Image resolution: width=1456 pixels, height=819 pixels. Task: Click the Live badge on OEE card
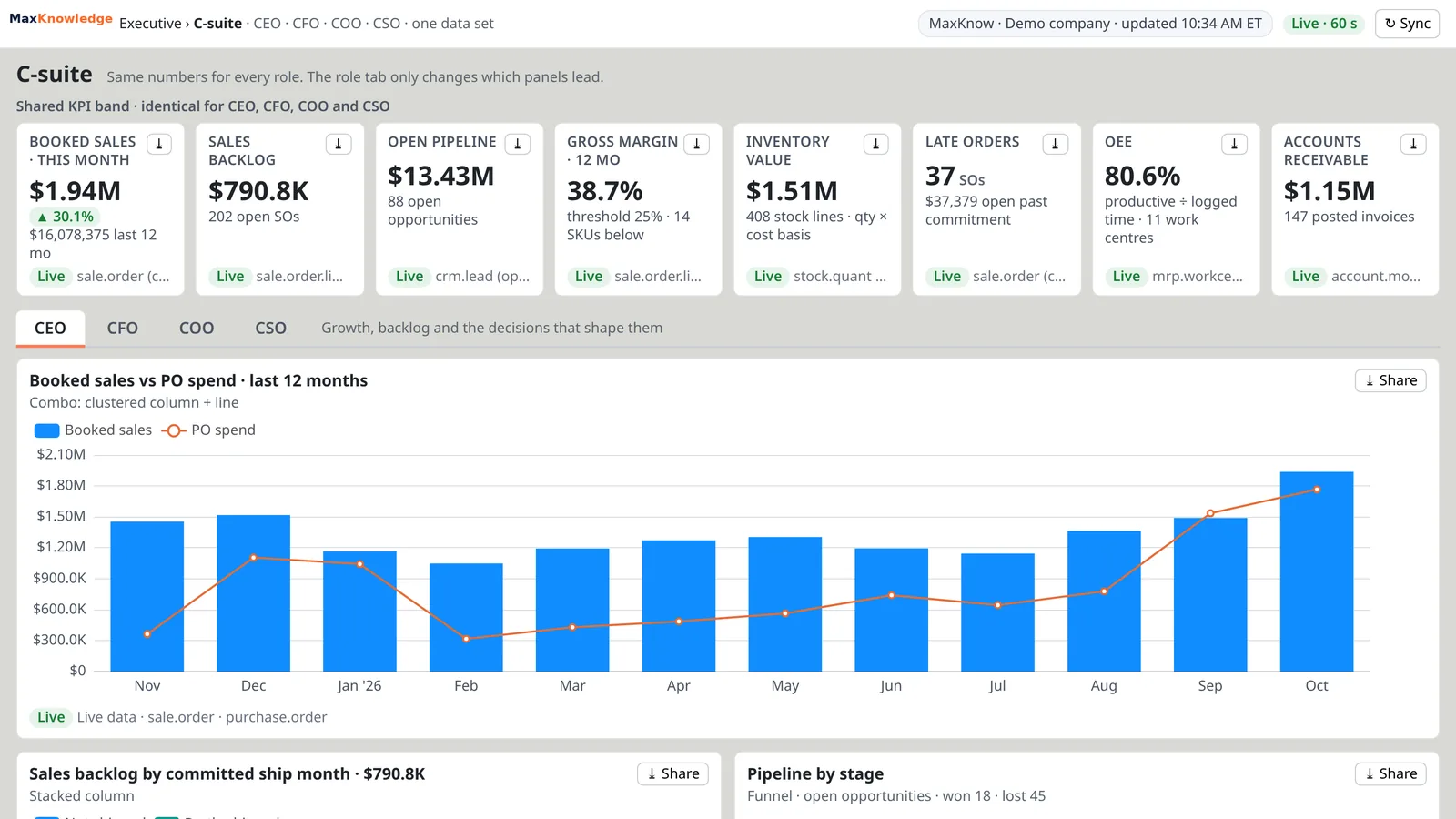pyautogui.click(x=1126, y=277)
